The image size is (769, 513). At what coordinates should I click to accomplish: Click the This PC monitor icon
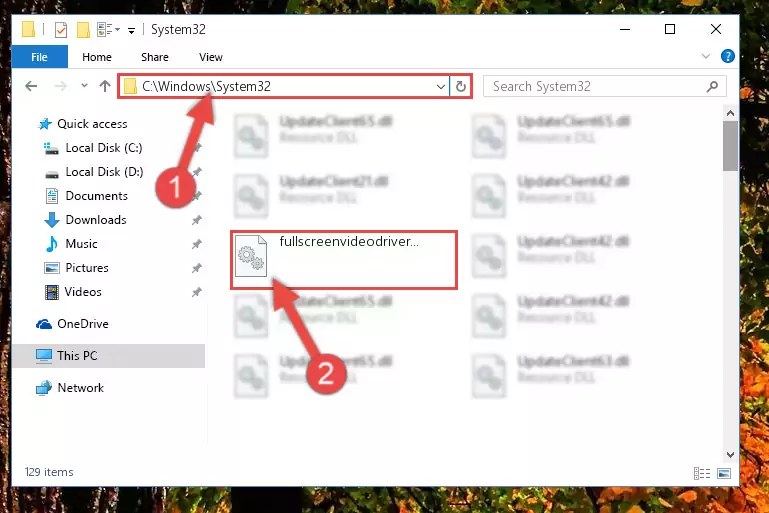pos(44,356)
